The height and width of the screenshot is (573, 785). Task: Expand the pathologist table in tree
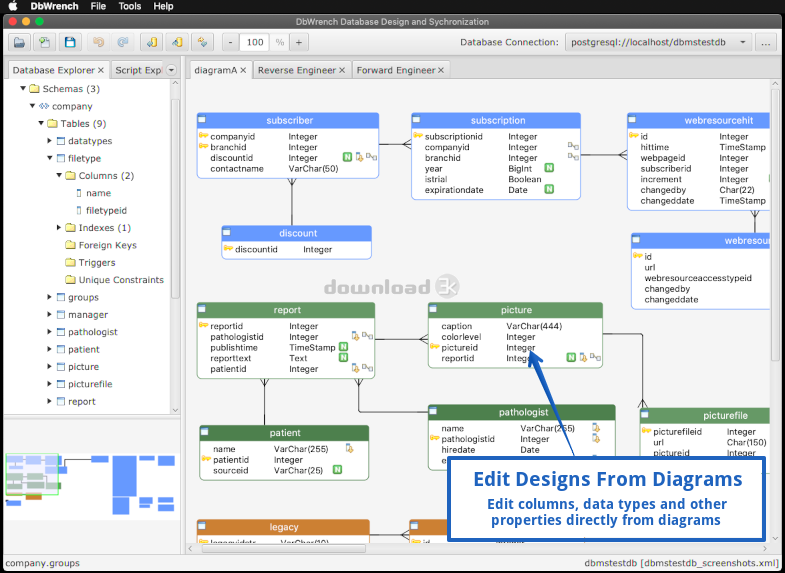tap(50, 332)
